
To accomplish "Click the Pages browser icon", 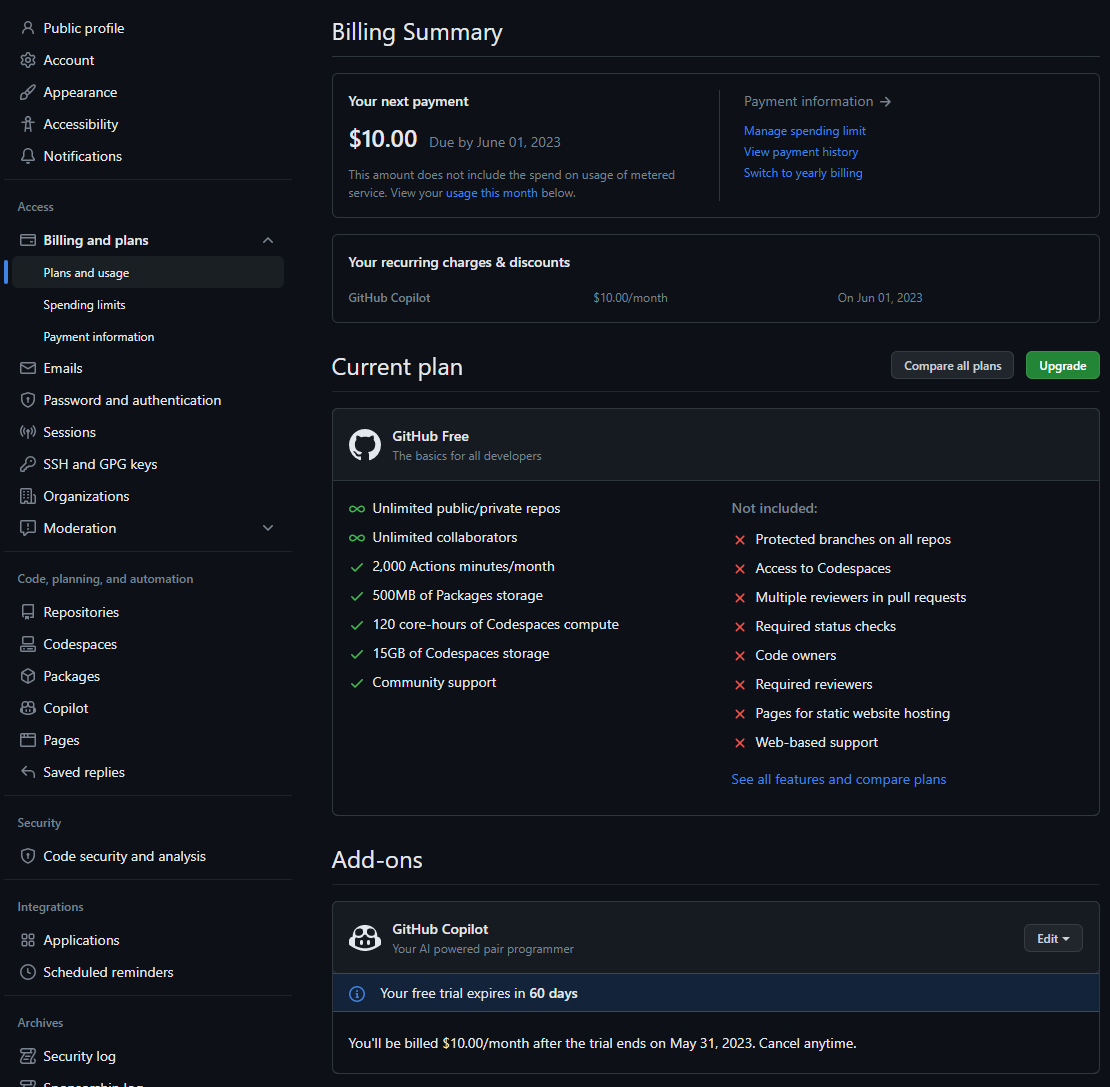I will coord(28,740).
